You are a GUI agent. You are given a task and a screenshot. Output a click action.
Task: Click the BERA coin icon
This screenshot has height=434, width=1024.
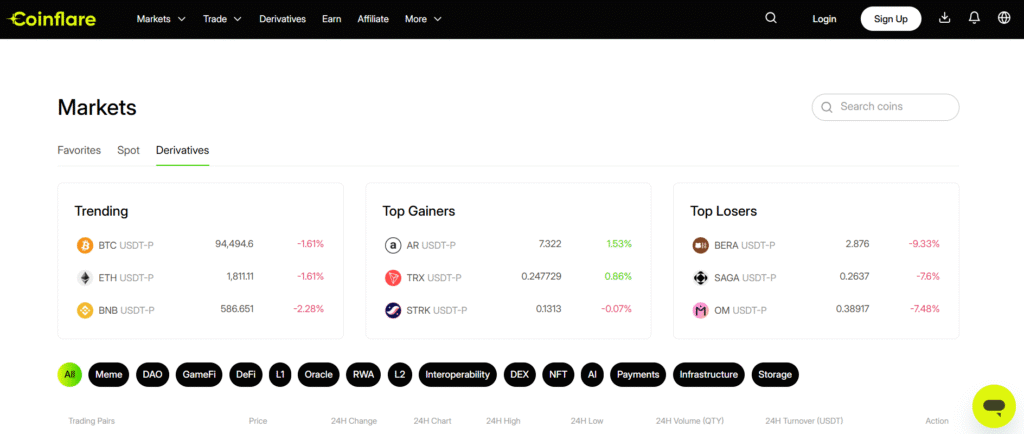[701, 245]
